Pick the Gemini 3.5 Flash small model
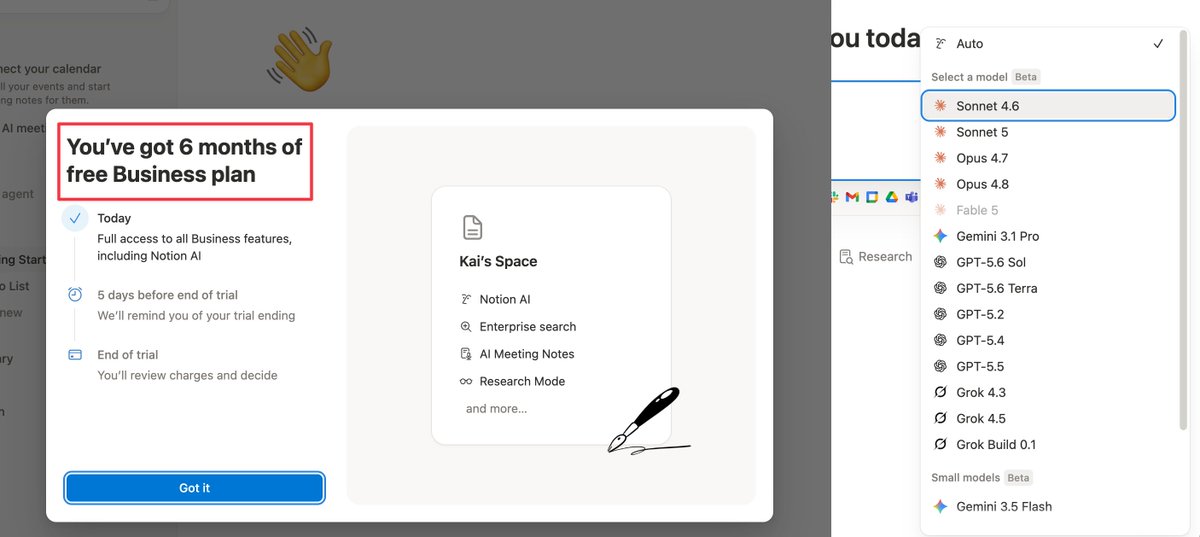 tap(1047, 506)
